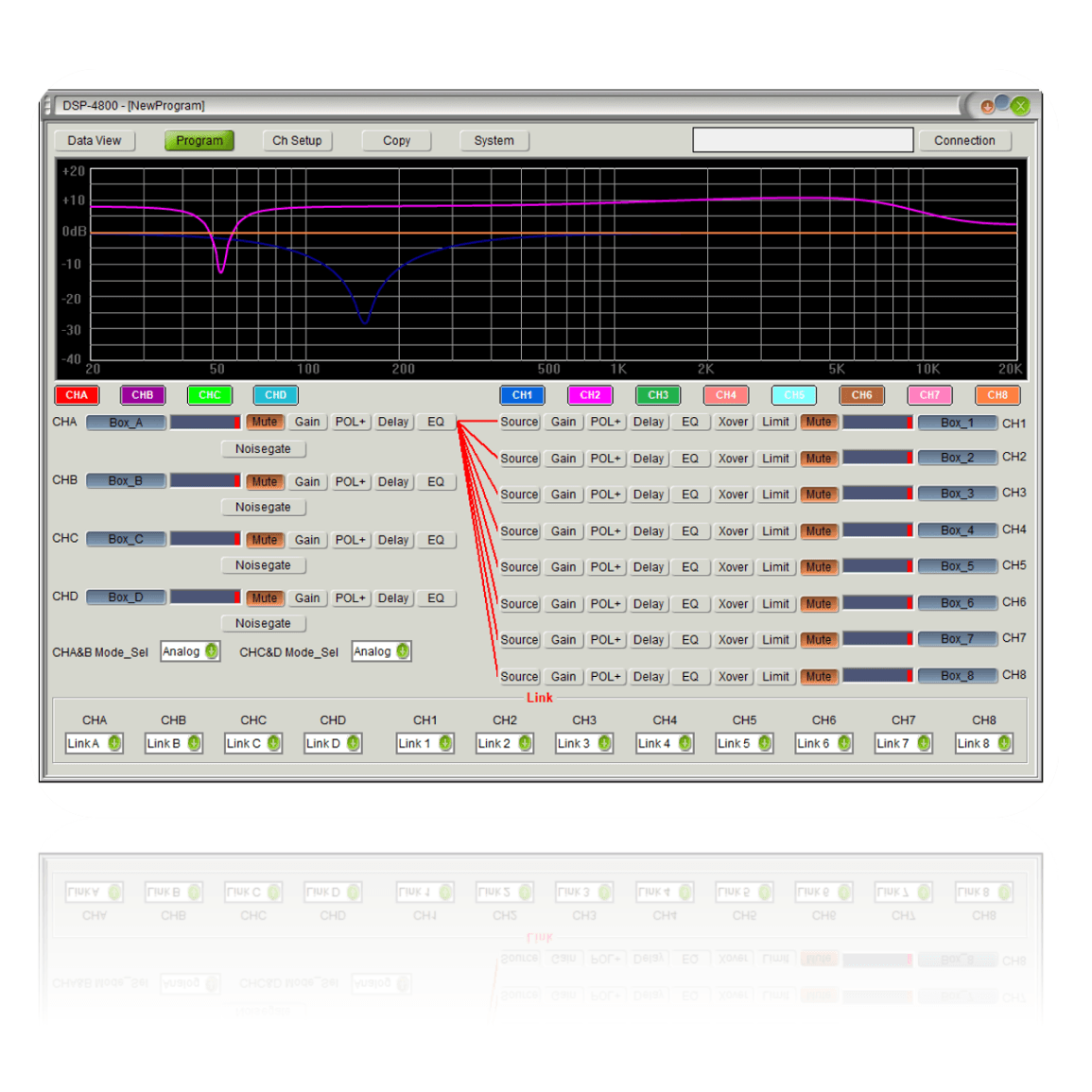Image resolution: width=1092 pixels, height=1092 pixels.
Task: Open the System tab
Action: pos(494,140)
